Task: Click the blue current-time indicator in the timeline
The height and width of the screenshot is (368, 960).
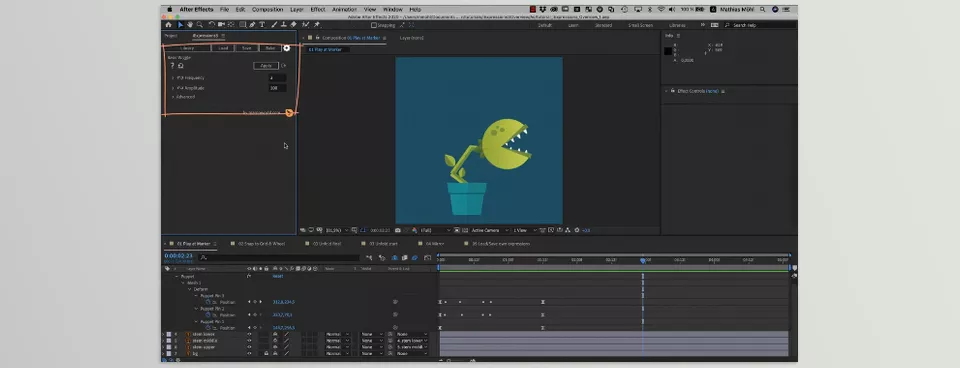Action: coord(642,260)
